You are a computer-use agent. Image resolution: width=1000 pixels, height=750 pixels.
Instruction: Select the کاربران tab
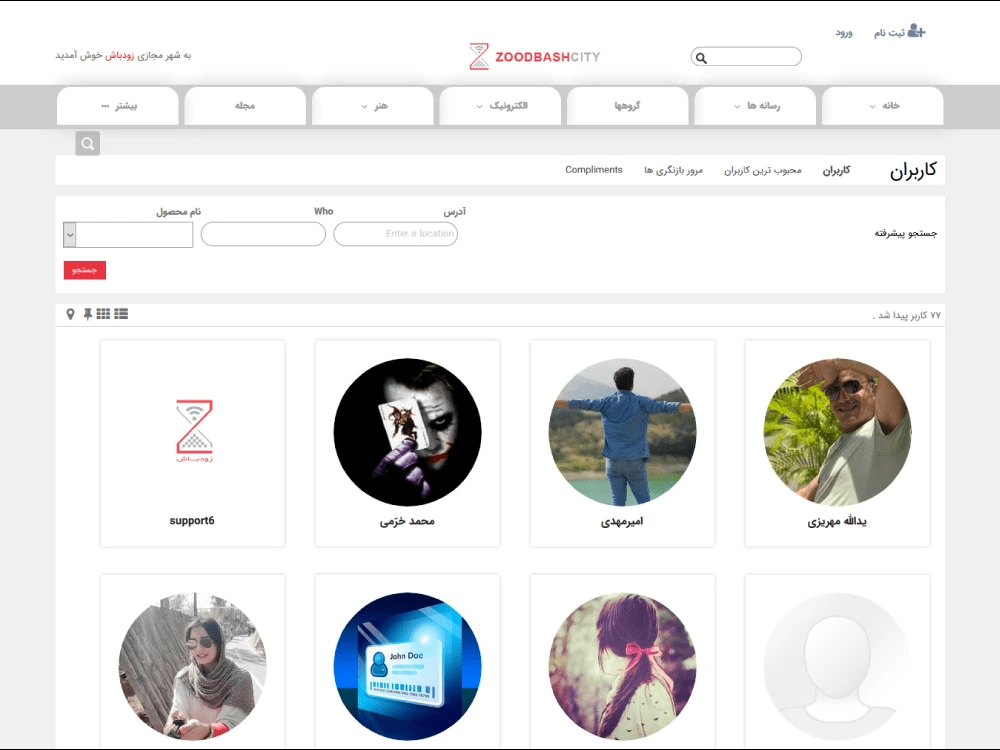pos(836,170)
